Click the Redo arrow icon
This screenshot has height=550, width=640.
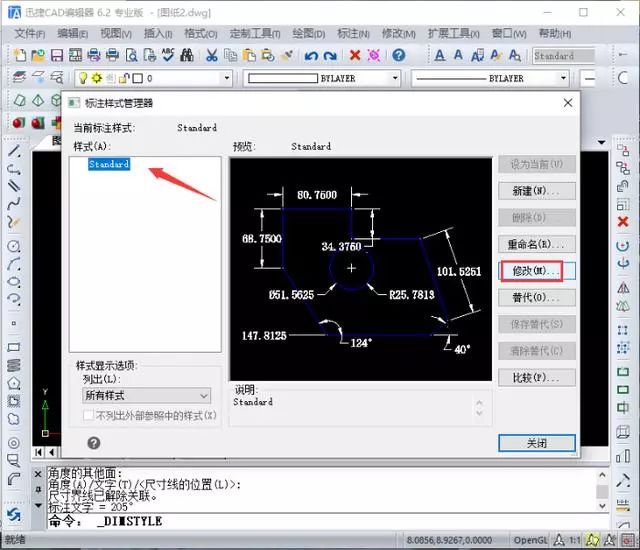(x=330, y=55)
